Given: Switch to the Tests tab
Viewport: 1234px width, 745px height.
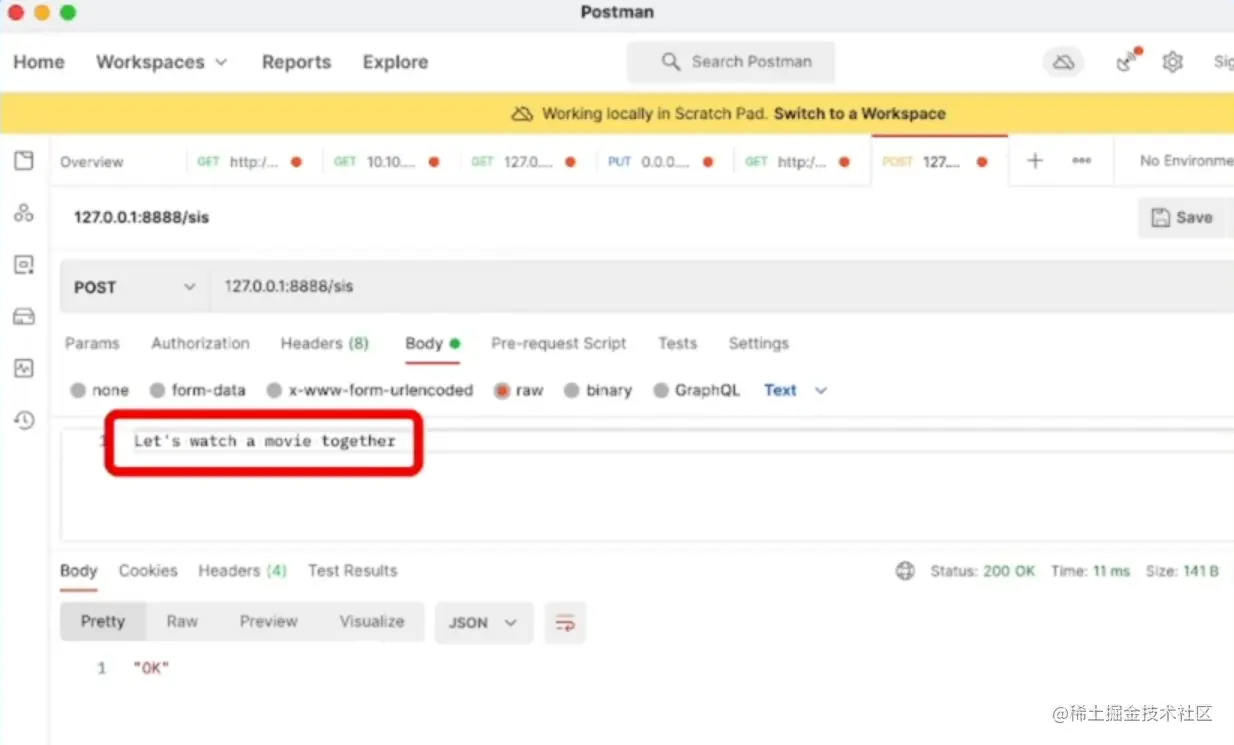Looking at the screenshot, I should coord(677,343).
